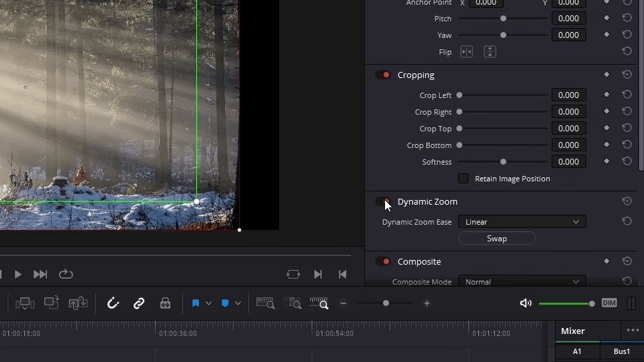Click the Pitch slider handle

tap(503, 18)
